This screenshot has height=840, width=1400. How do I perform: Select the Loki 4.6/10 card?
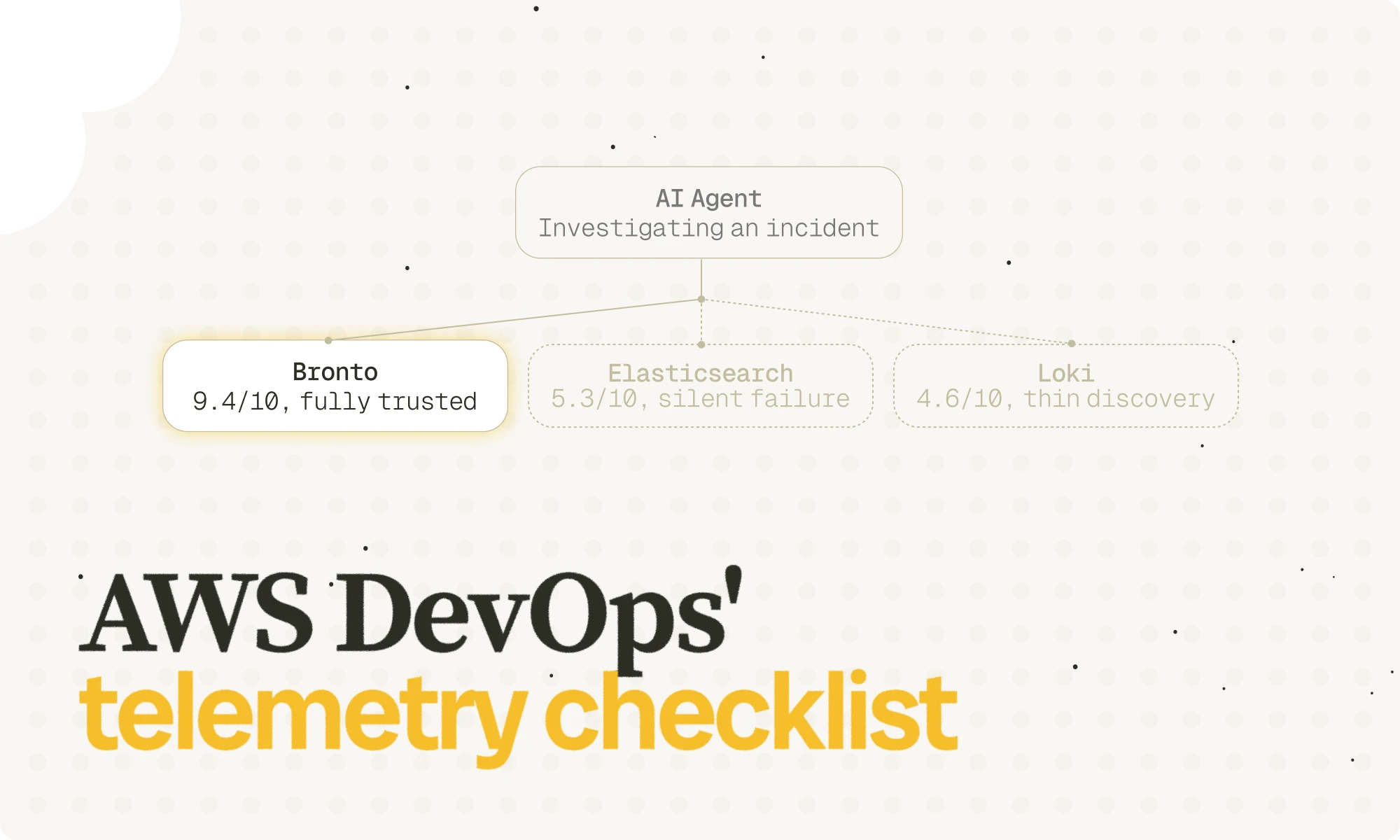pyautogui.click(x=1066, y=386)
